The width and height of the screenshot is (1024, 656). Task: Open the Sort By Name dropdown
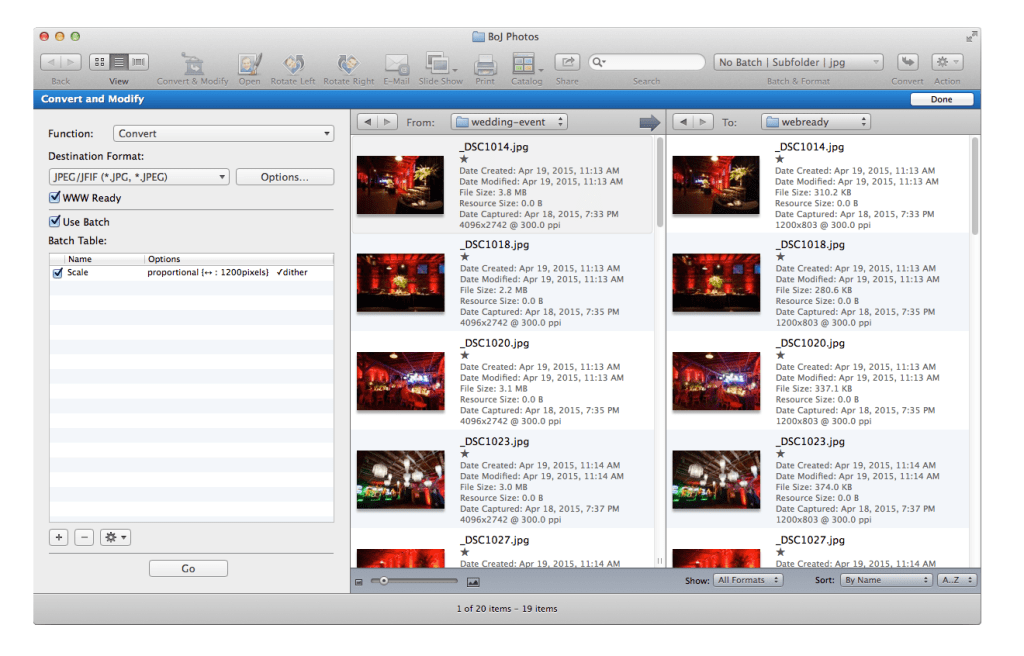coord(885,580)
